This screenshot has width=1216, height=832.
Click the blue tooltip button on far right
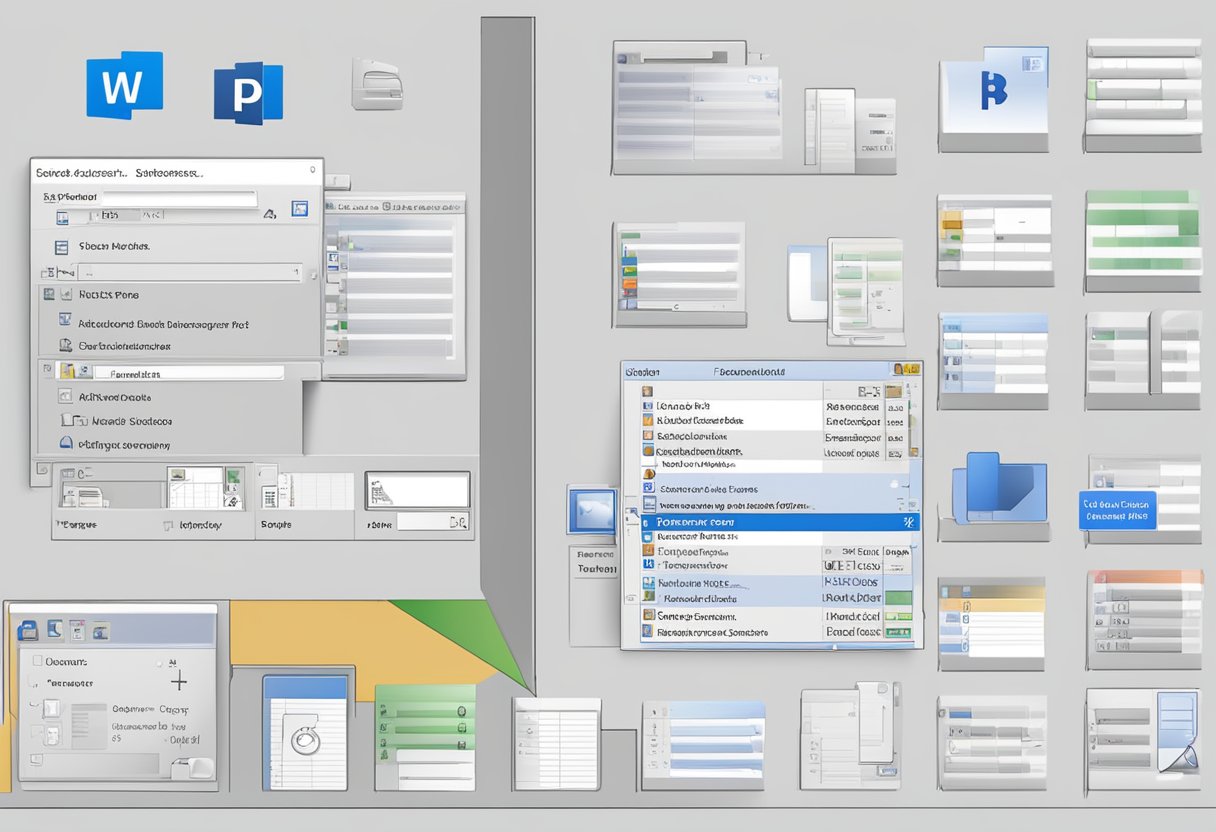[x=1117, y=510]
